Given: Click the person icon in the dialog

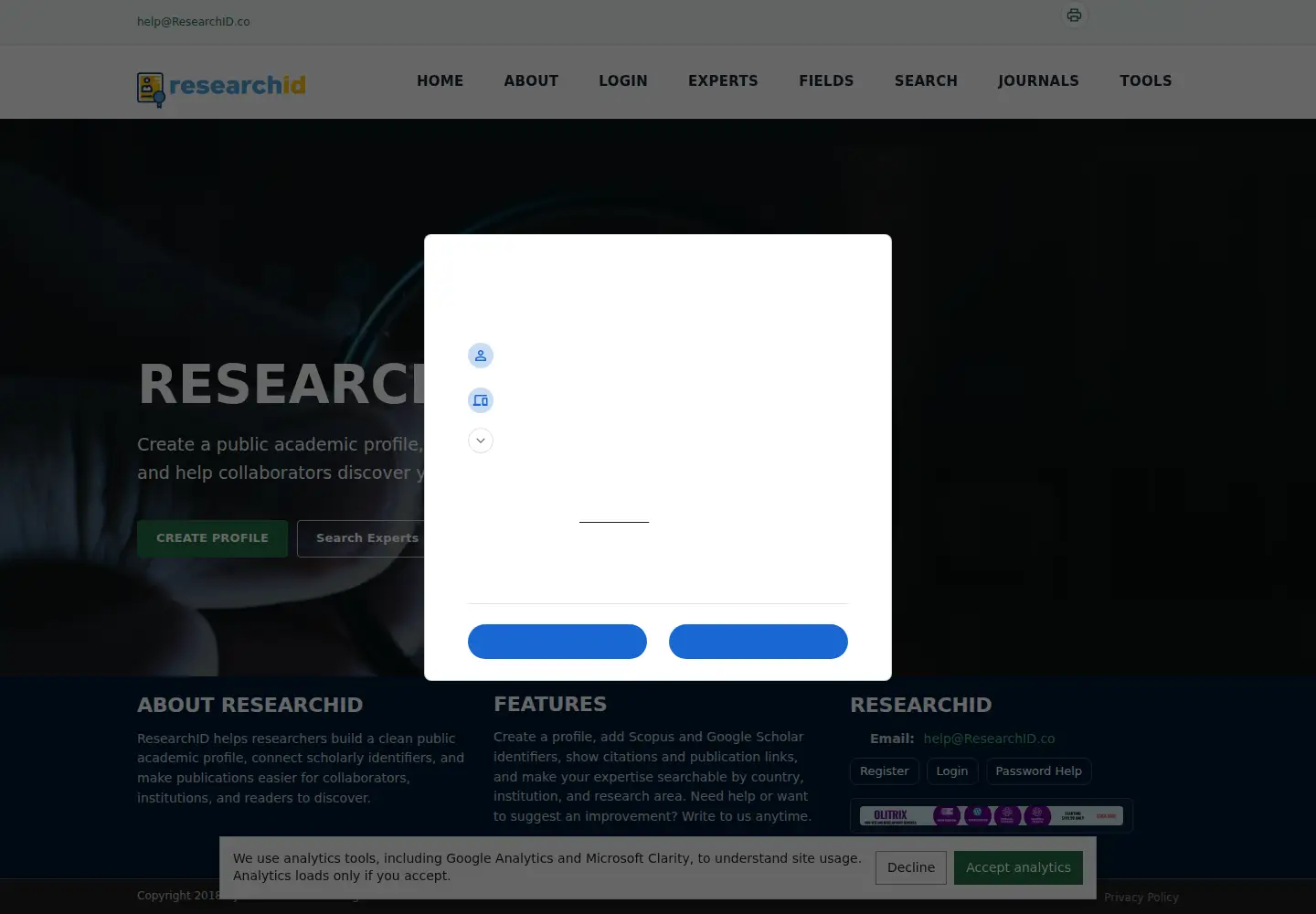Looking at the screenshot, I should coord(481,356).
